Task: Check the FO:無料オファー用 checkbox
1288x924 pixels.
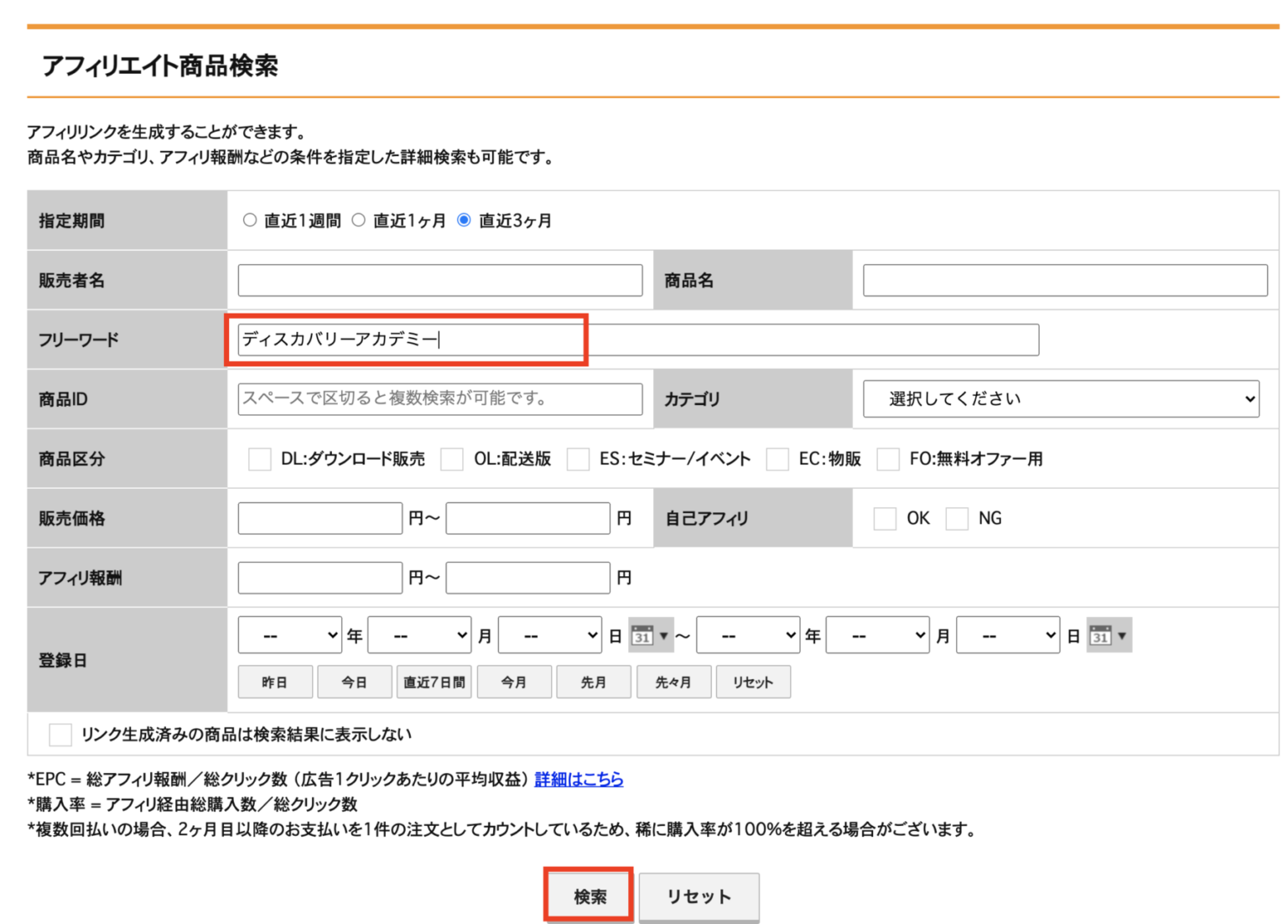Action: pos(888,459)
